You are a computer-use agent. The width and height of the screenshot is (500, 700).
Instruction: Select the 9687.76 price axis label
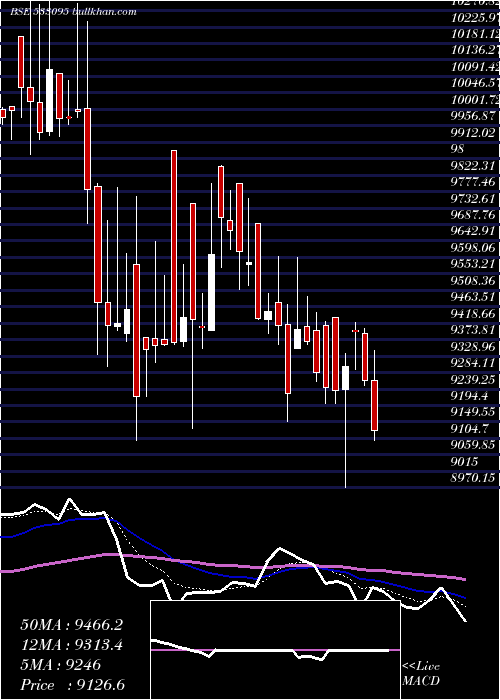[474, 215]
